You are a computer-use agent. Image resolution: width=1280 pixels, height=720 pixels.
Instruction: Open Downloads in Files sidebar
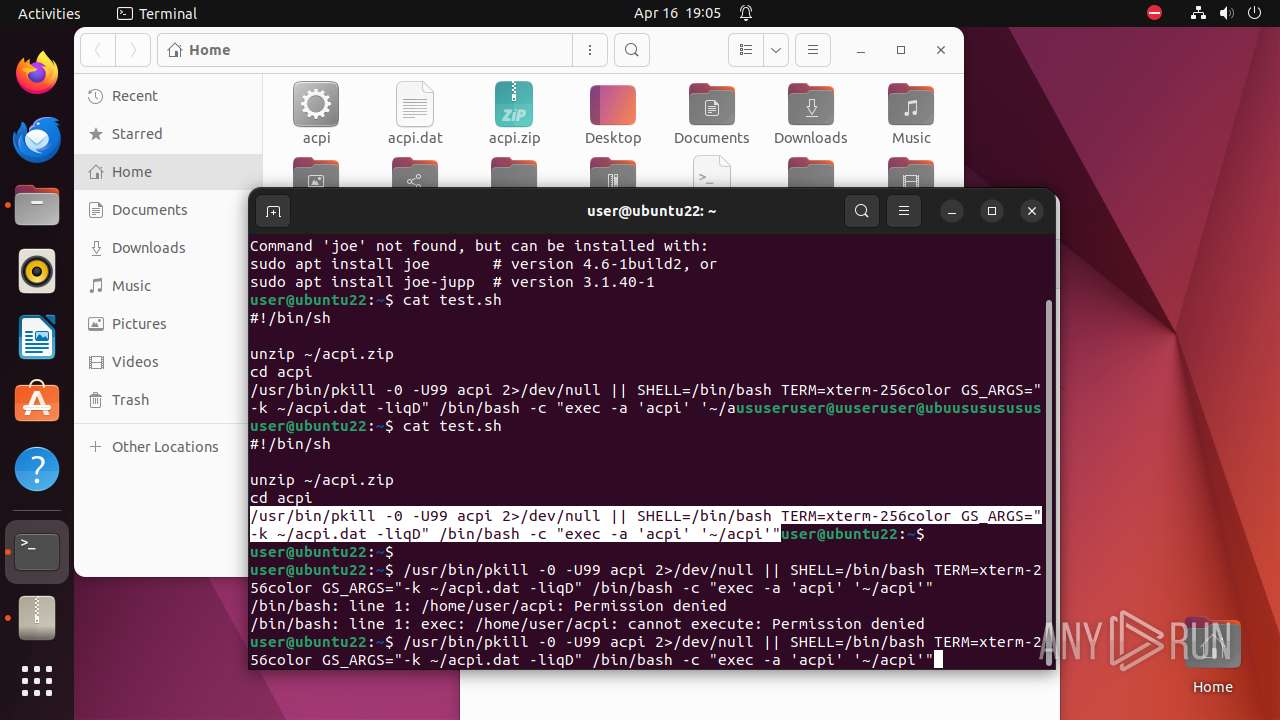(x=168, y=248)
